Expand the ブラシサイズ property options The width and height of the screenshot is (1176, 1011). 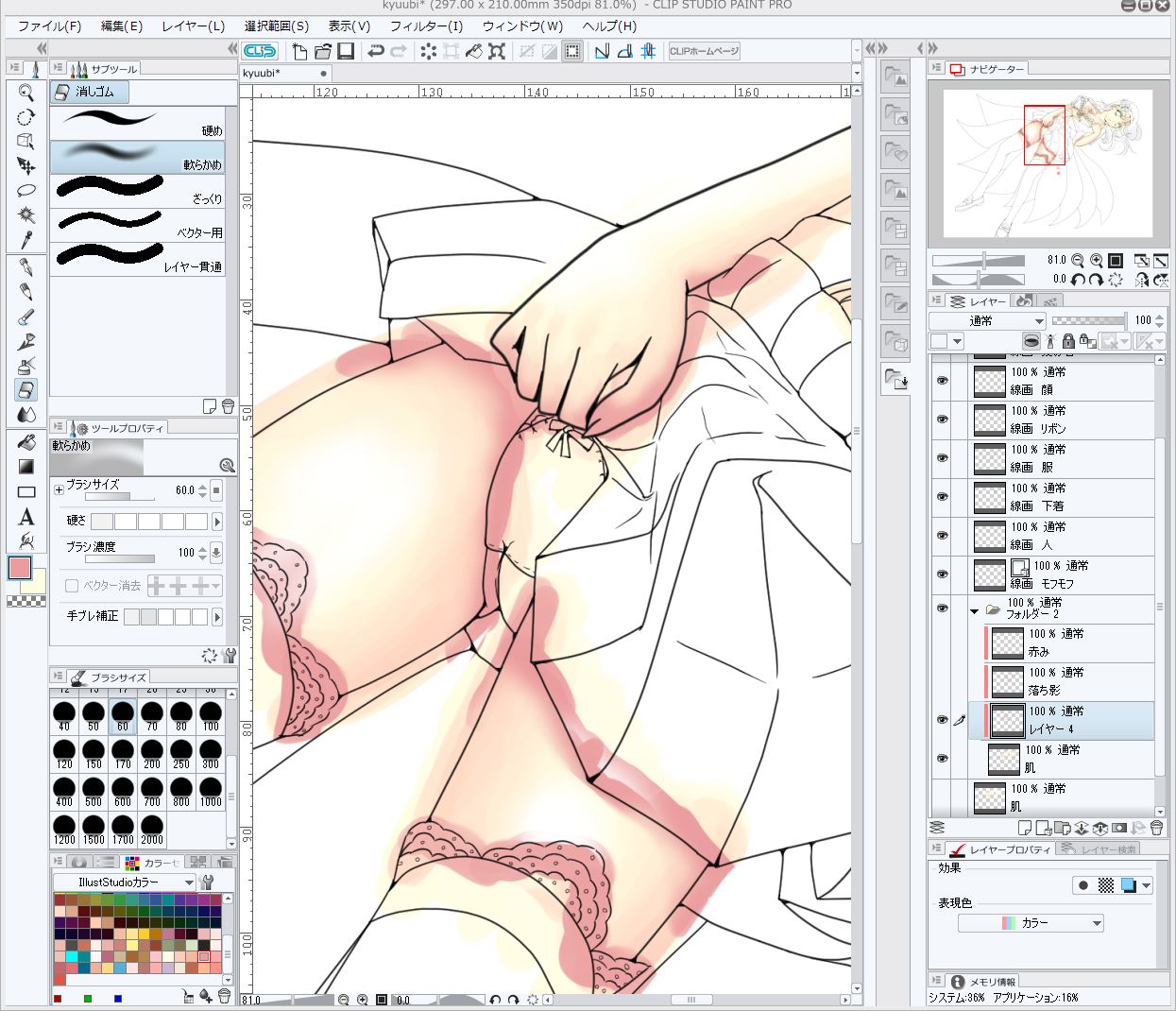click(x=59, y=489)
